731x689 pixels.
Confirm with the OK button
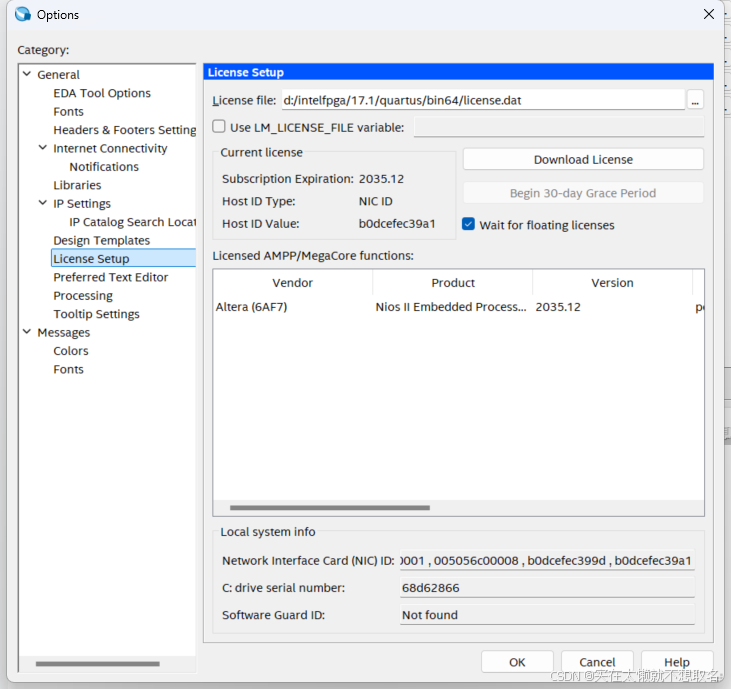point(517,662)
